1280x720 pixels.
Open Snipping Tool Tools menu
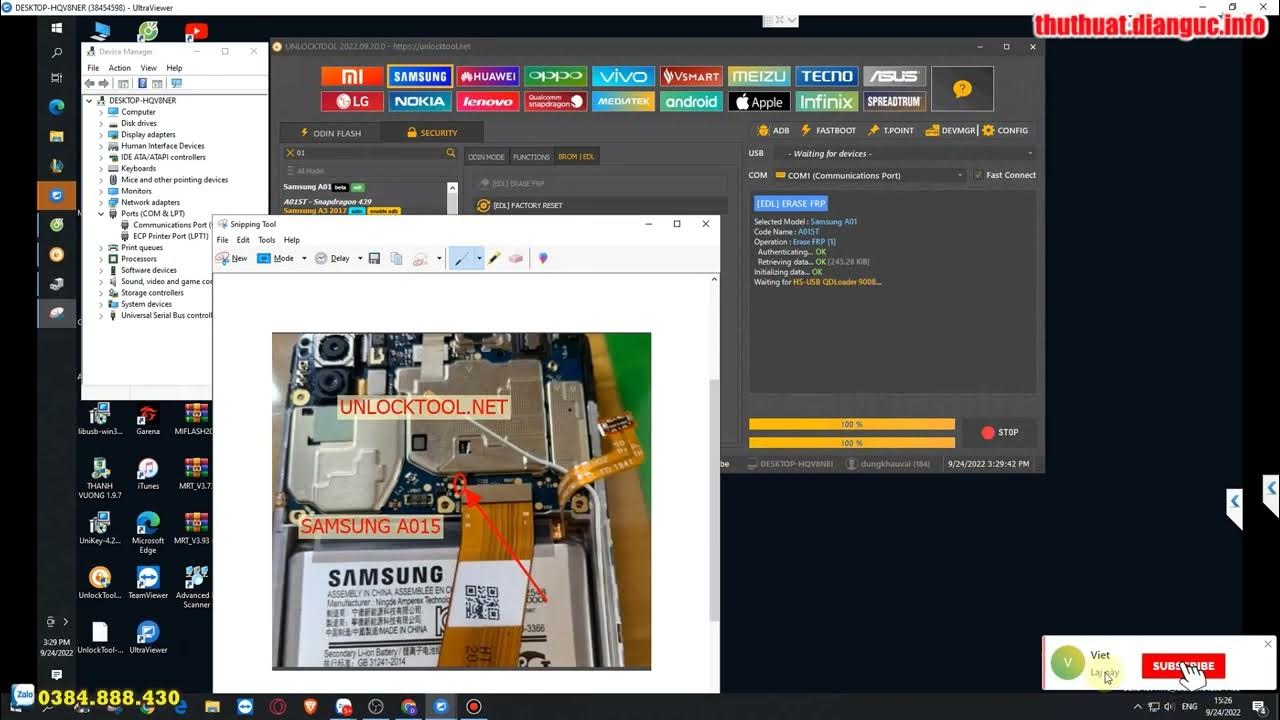(x=266, y=240)
